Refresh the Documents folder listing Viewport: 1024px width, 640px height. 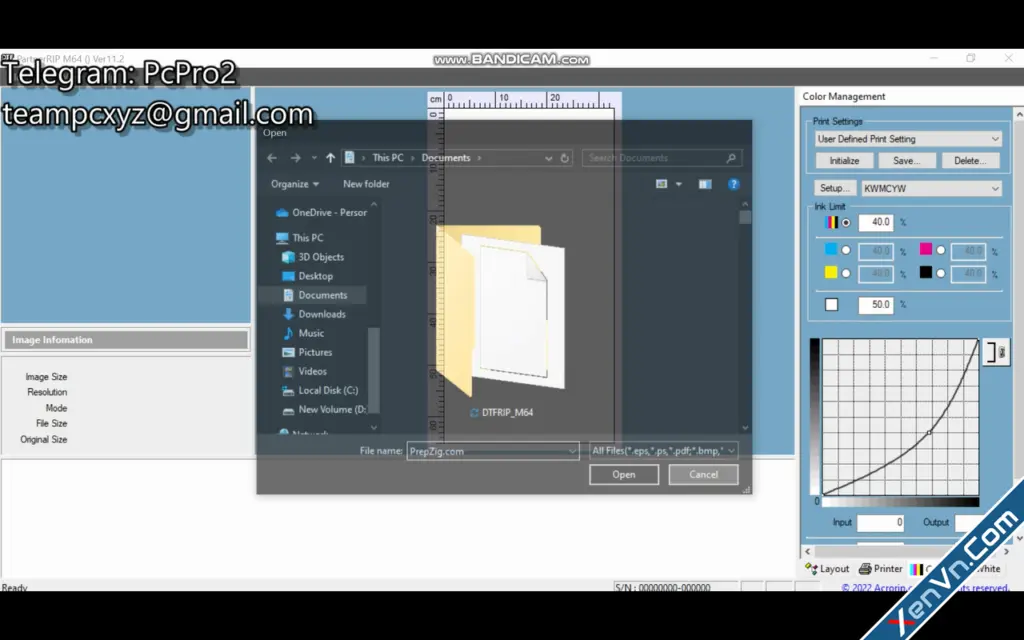coord(565,158)
